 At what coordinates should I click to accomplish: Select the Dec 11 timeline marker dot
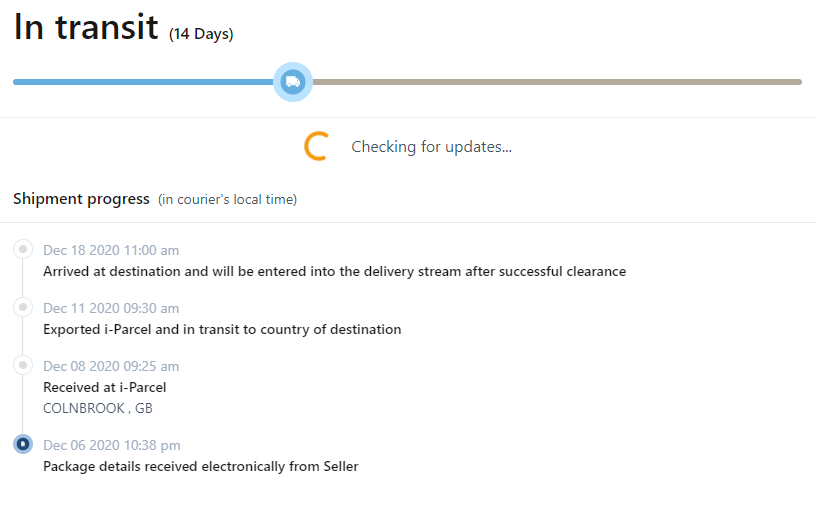[x=23, y=307]
